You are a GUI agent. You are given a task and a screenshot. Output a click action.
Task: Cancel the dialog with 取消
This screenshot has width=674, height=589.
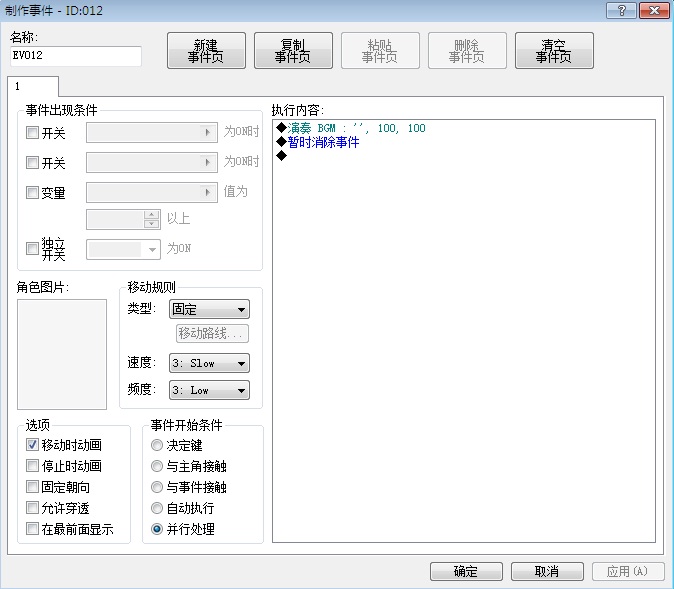547,571
